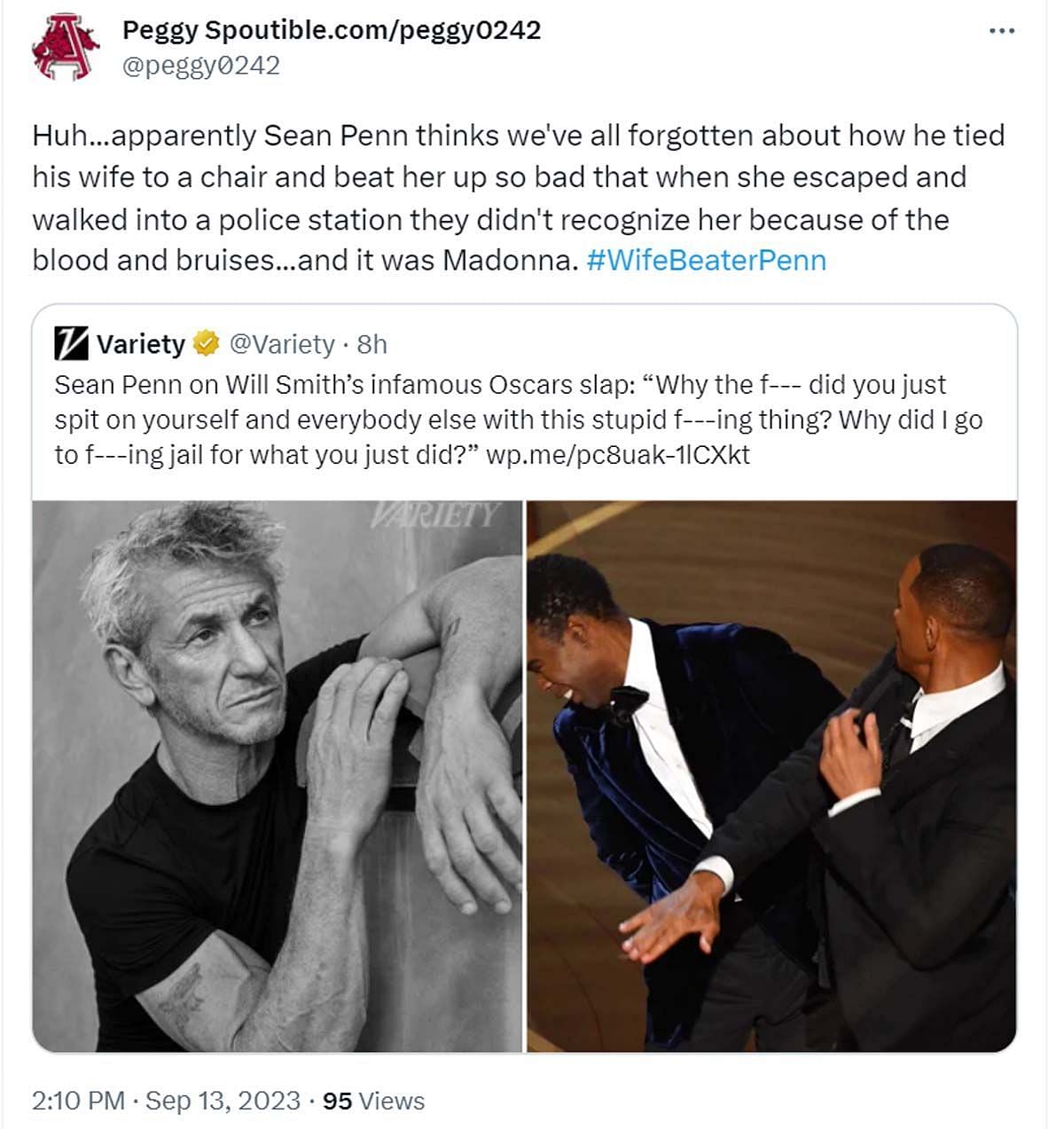Click the word Madonna in the tweet
1064x1129 pixels.
[x=508, y=260]
